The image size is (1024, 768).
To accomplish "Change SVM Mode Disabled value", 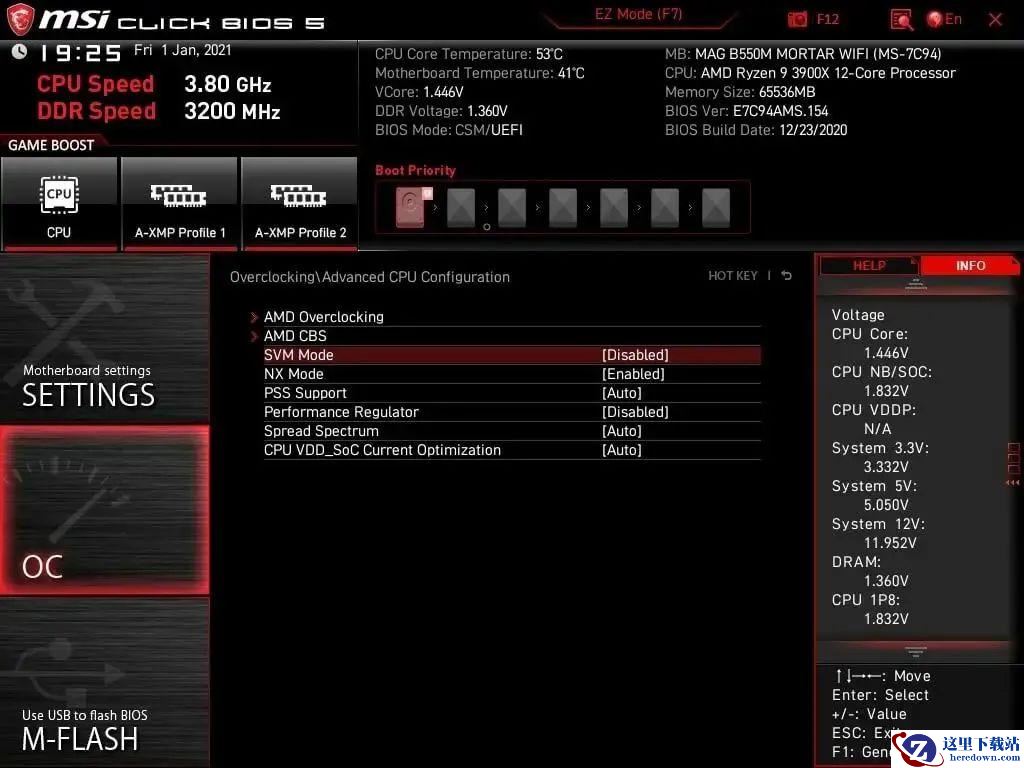I will 635,355.
